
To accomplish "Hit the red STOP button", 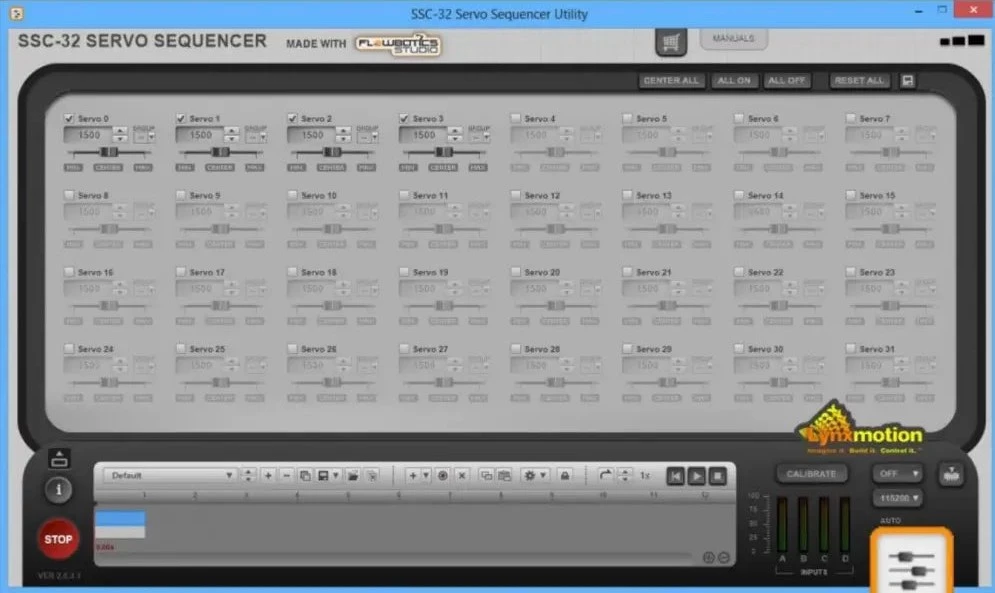I will coord(58,539).
